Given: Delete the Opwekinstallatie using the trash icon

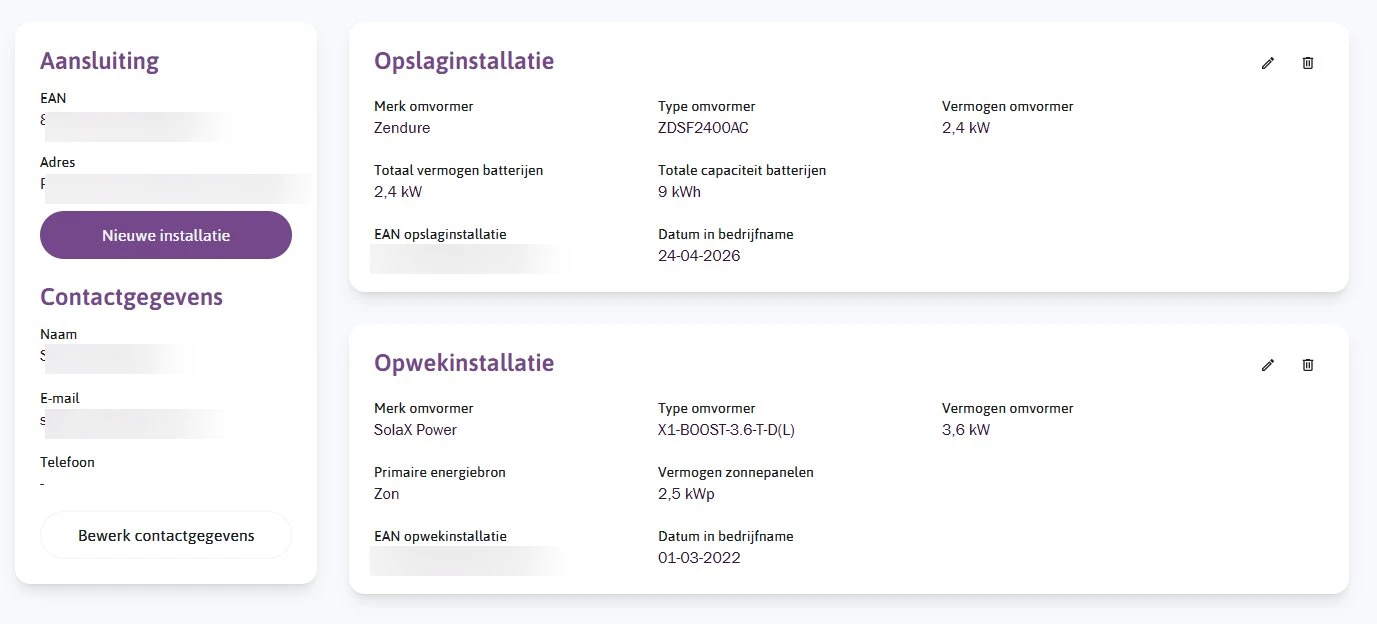Looking at the screenshot, I should 1307,365.
